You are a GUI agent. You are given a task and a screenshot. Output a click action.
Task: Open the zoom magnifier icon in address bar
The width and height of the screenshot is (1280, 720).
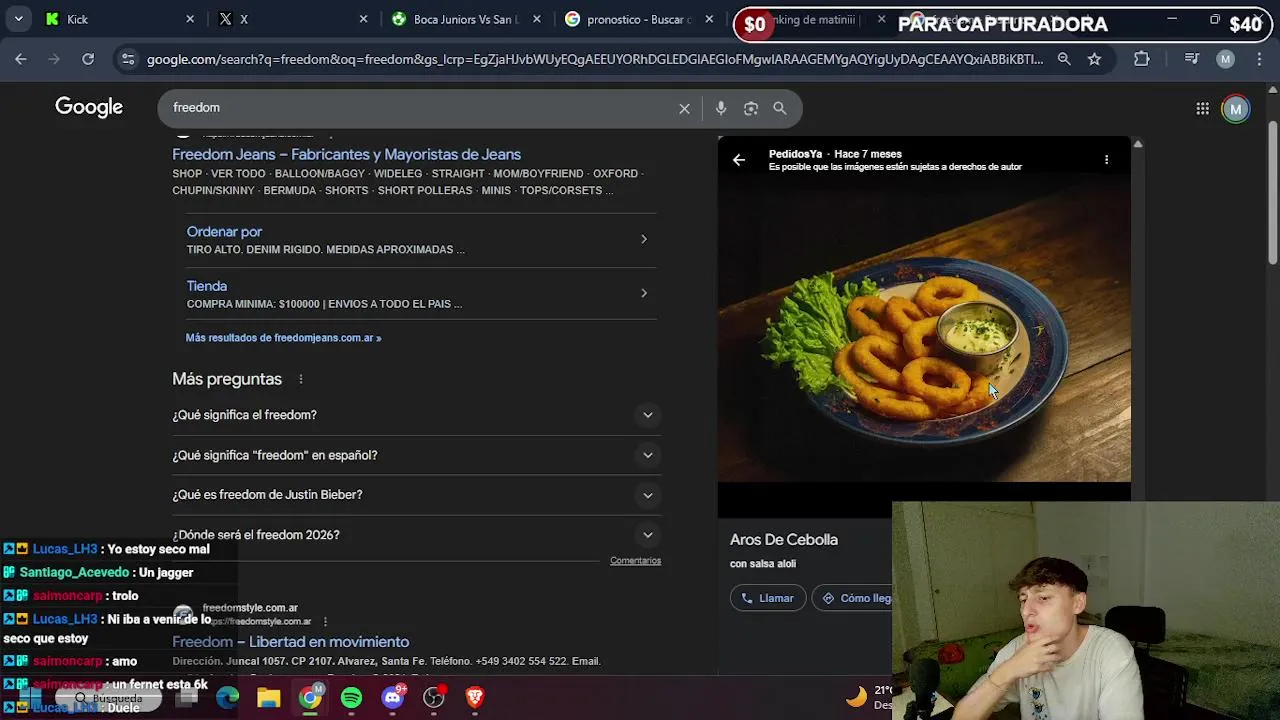(1064, 59)
